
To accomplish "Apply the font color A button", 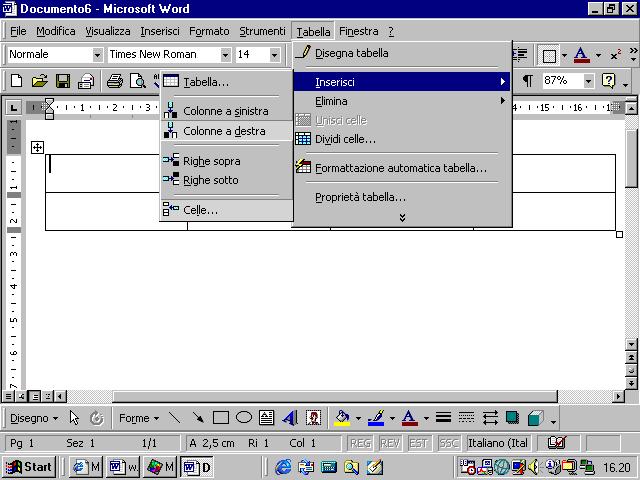I will [581, 55].
